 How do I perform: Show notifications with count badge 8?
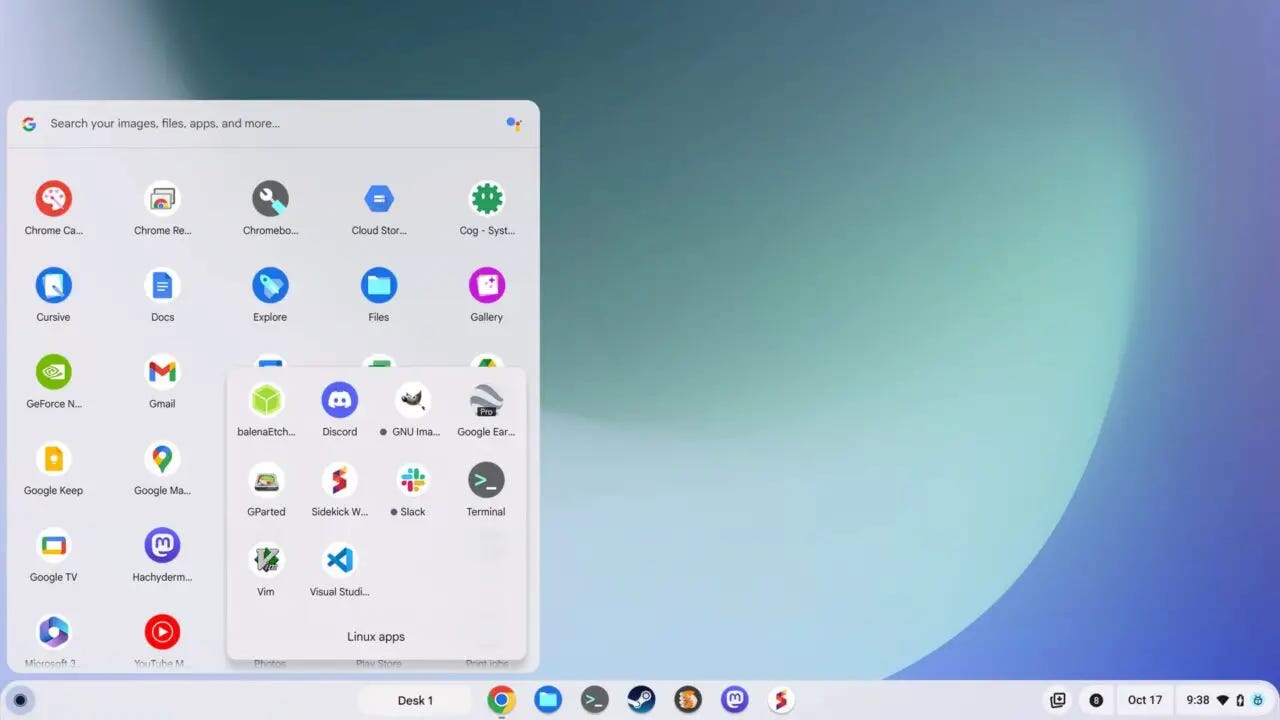(1096, 700)
